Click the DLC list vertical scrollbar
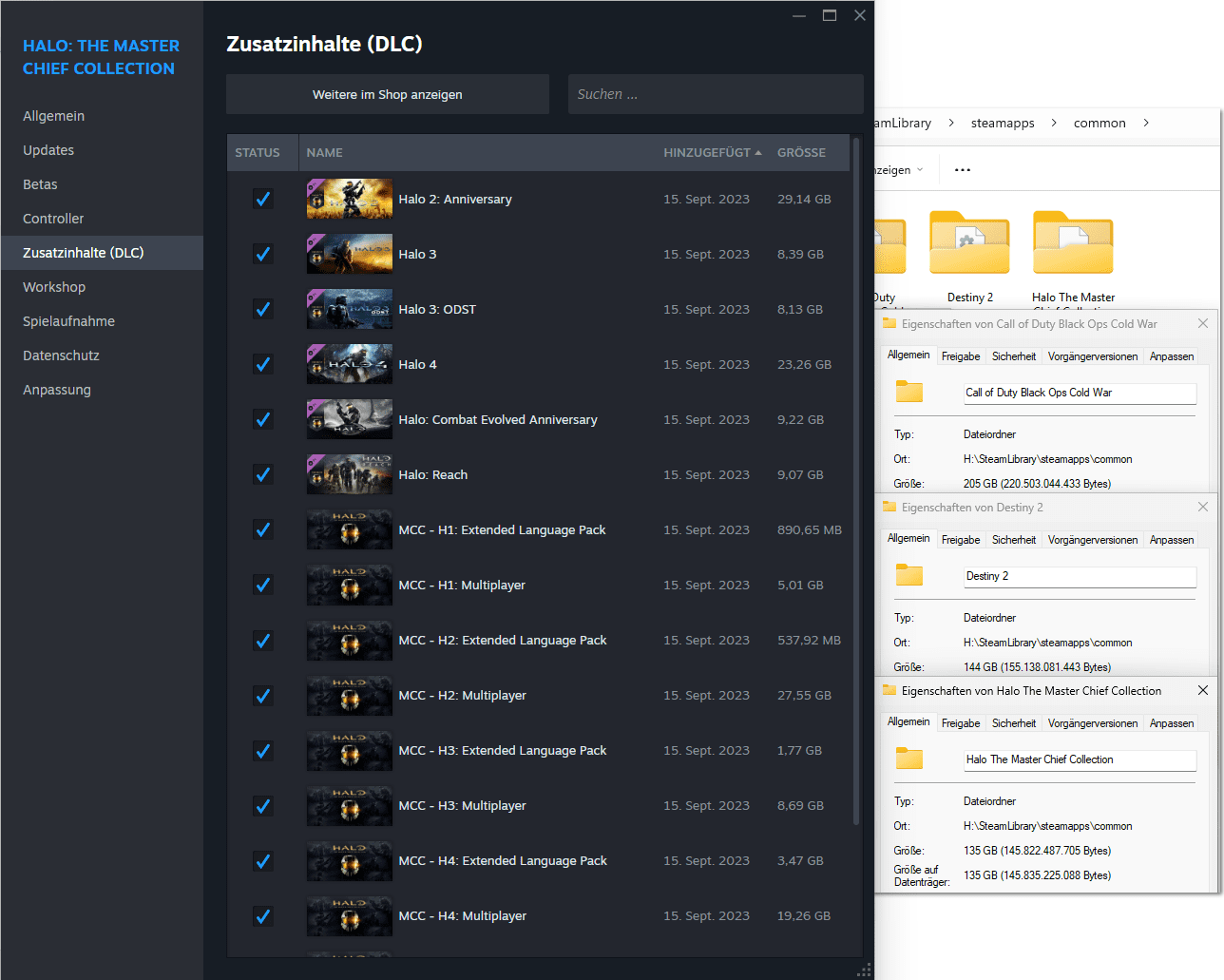The height and width of the screenshot is (980, 1224). (x=856, y=480)
